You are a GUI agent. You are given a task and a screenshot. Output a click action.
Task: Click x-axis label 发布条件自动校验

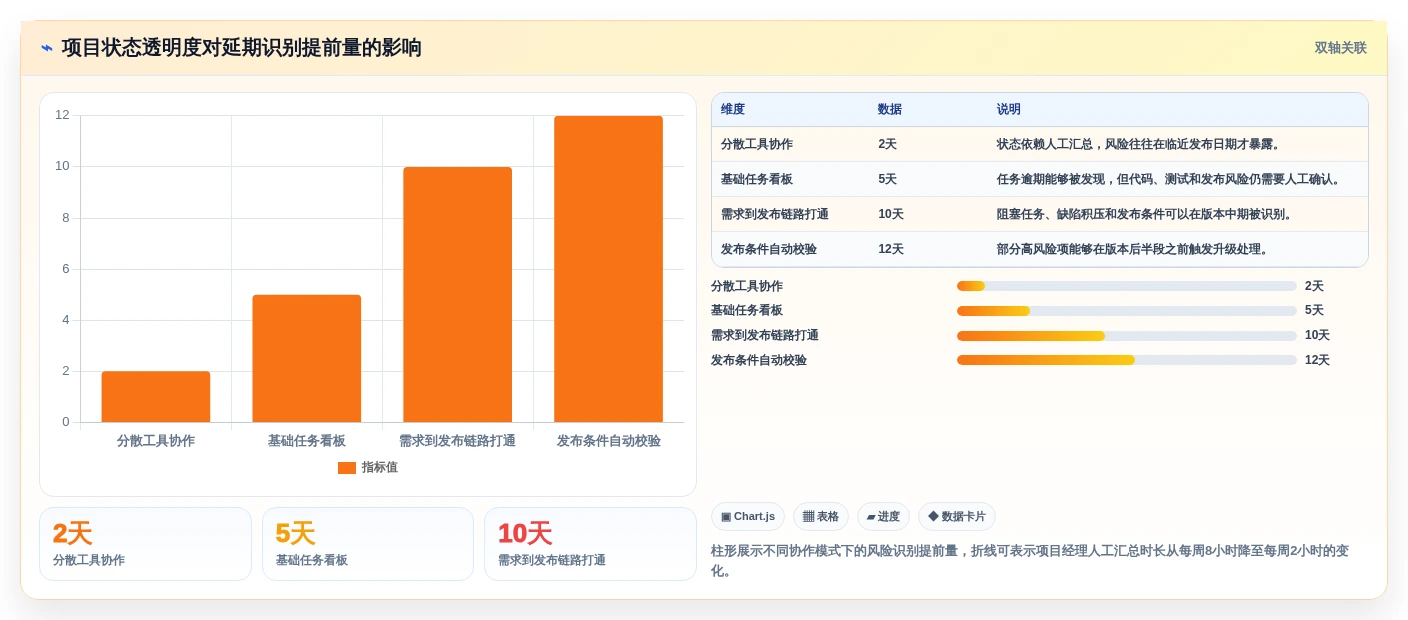609,440
